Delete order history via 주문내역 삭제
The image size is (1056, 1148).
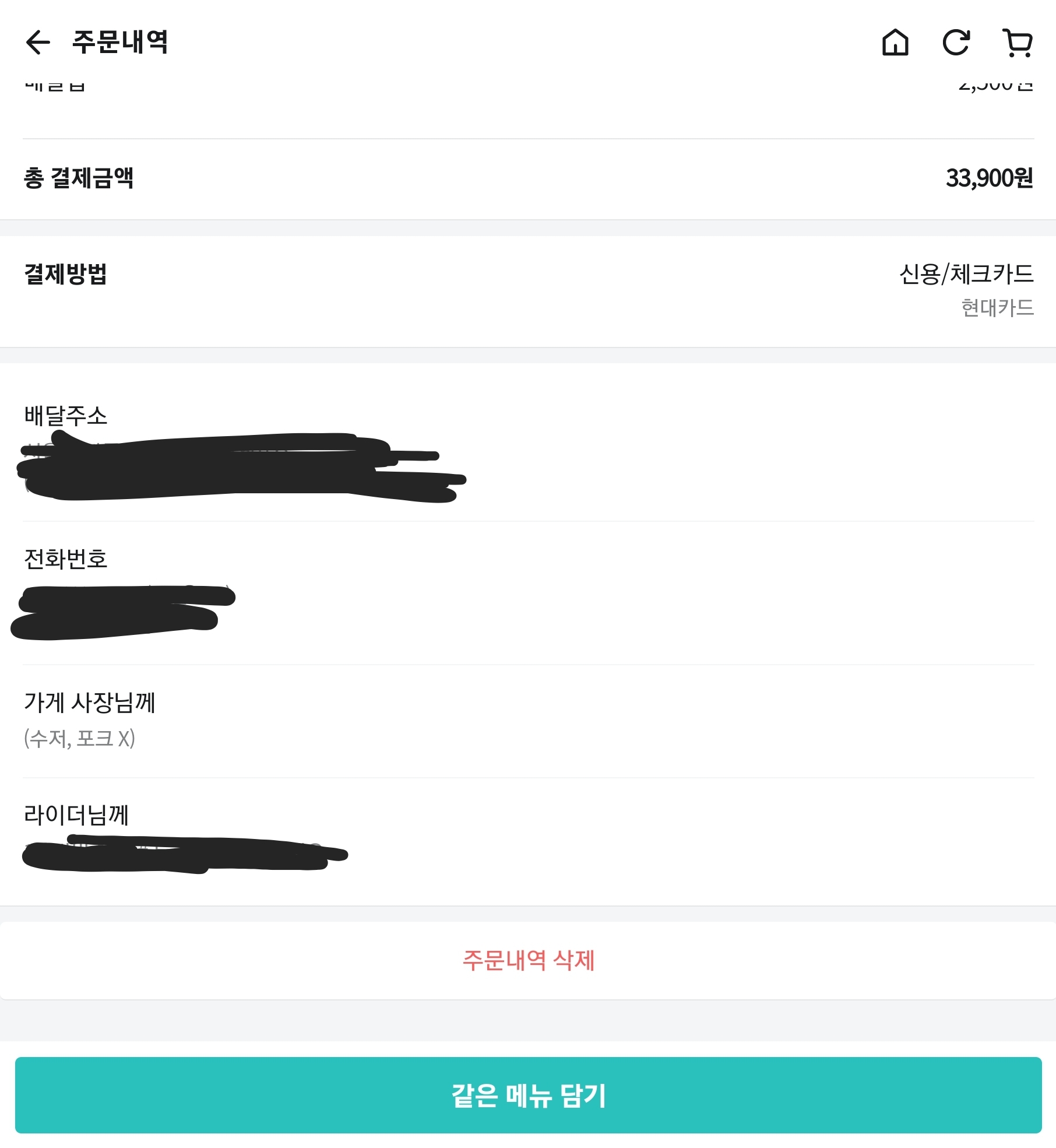(x=528, y=960)
